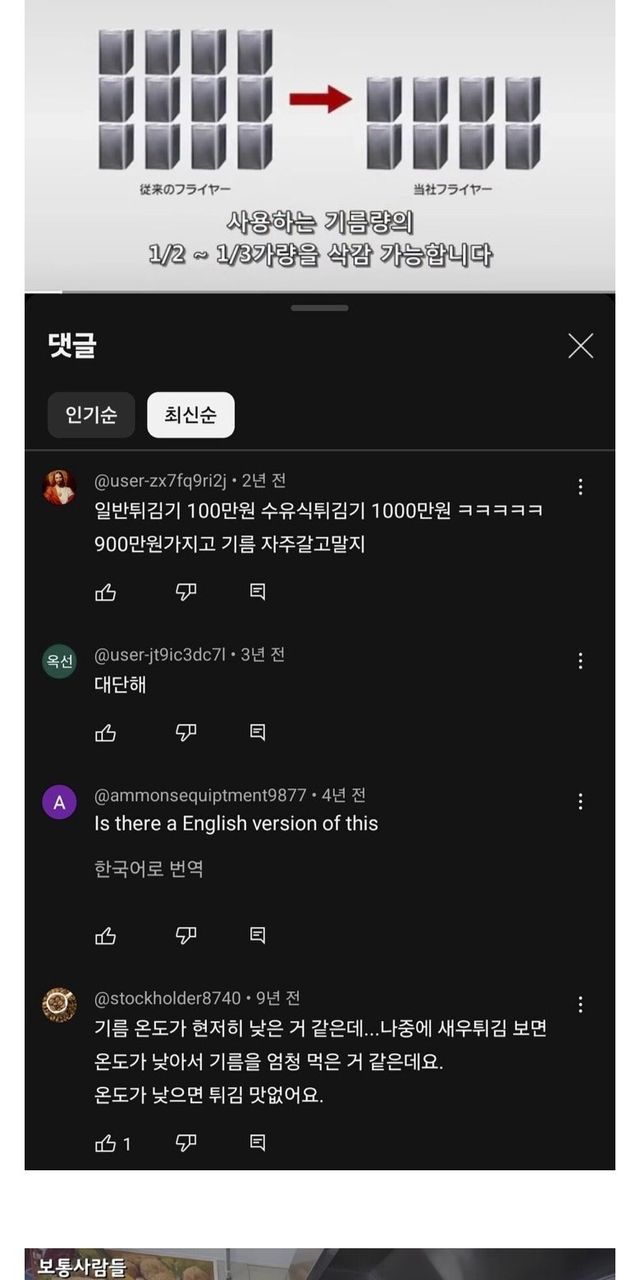The image size is (640, 1280).
Task: Like the '대단해' comment
Action: (106, 733)
